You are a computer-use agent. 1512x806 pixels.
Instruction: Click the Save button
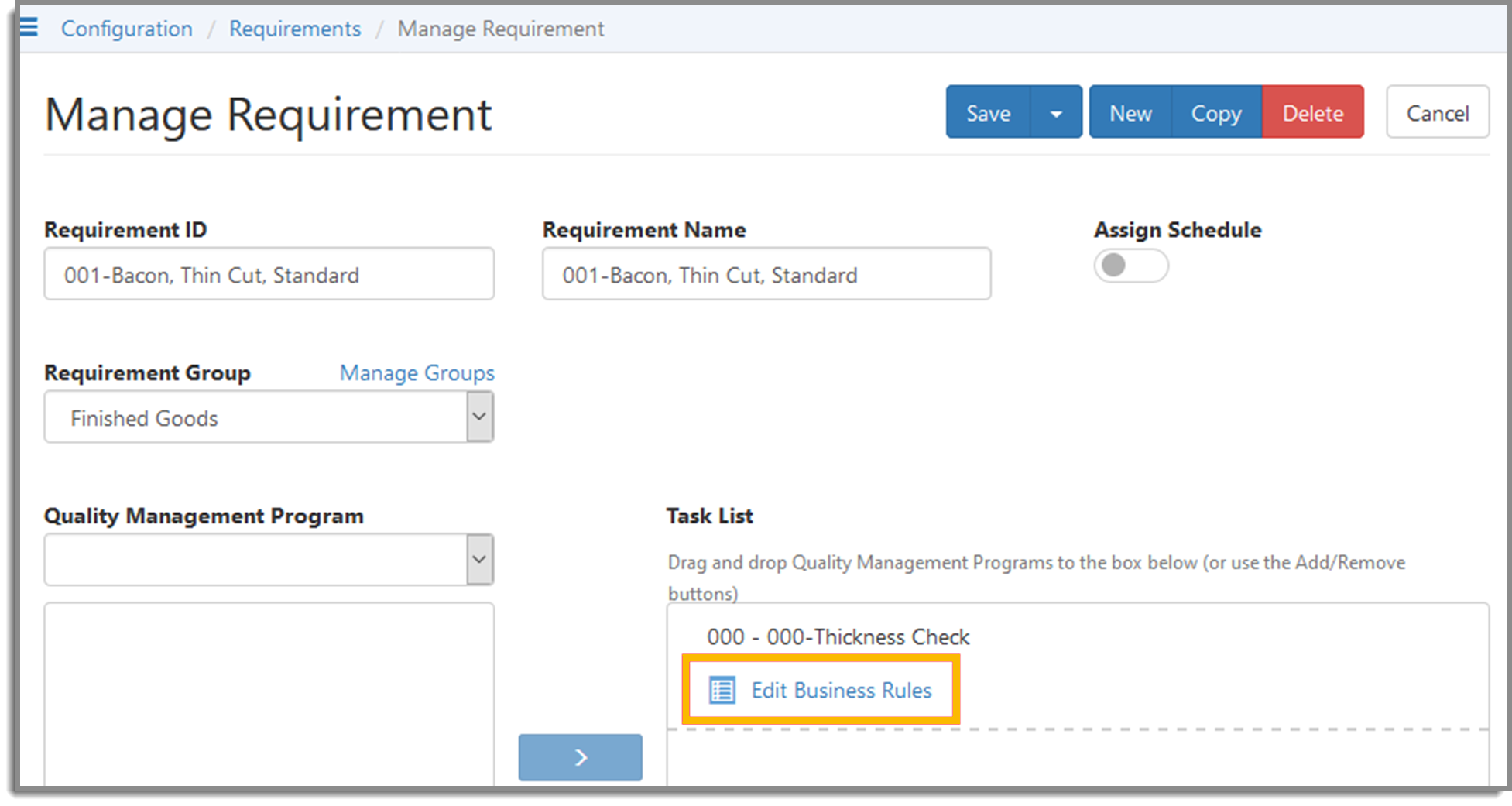989,113
